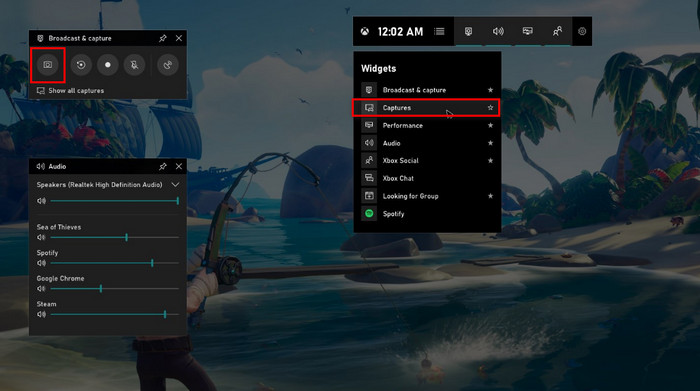The image size is (700, 391).
Task: Toggle Performance widget from top bar
Action: point(528,31)
